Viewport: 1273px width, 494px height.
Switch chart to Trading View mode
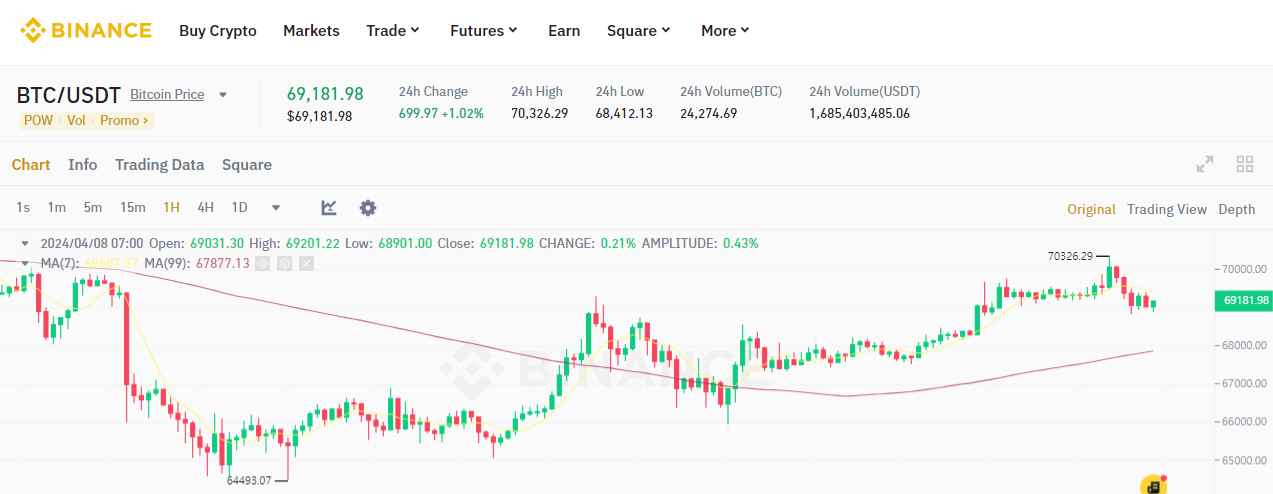click(1166, 209)
